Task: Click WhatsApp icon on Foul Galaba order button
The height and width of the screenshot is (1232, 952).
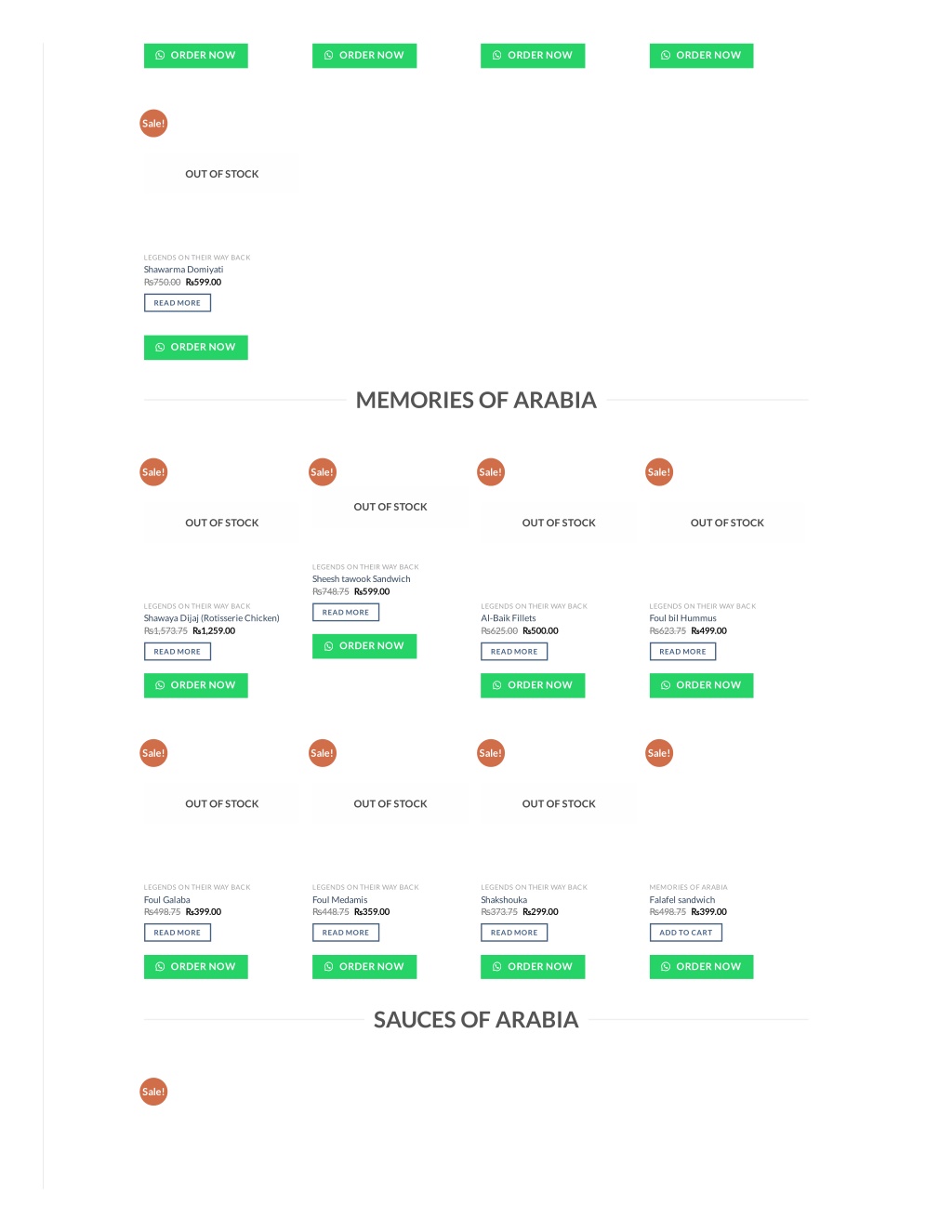Action: (x=160, y=967)
